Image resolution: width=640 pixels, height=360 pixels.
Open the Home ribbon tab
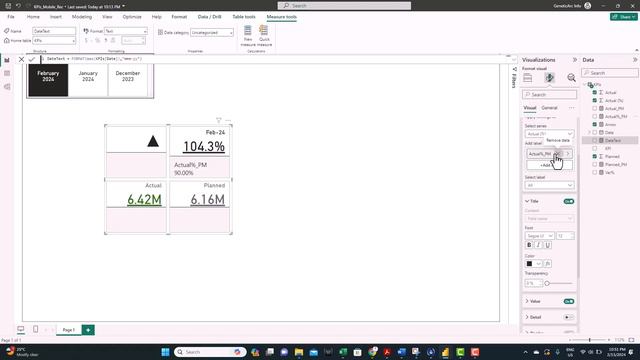tap(33, 17)
